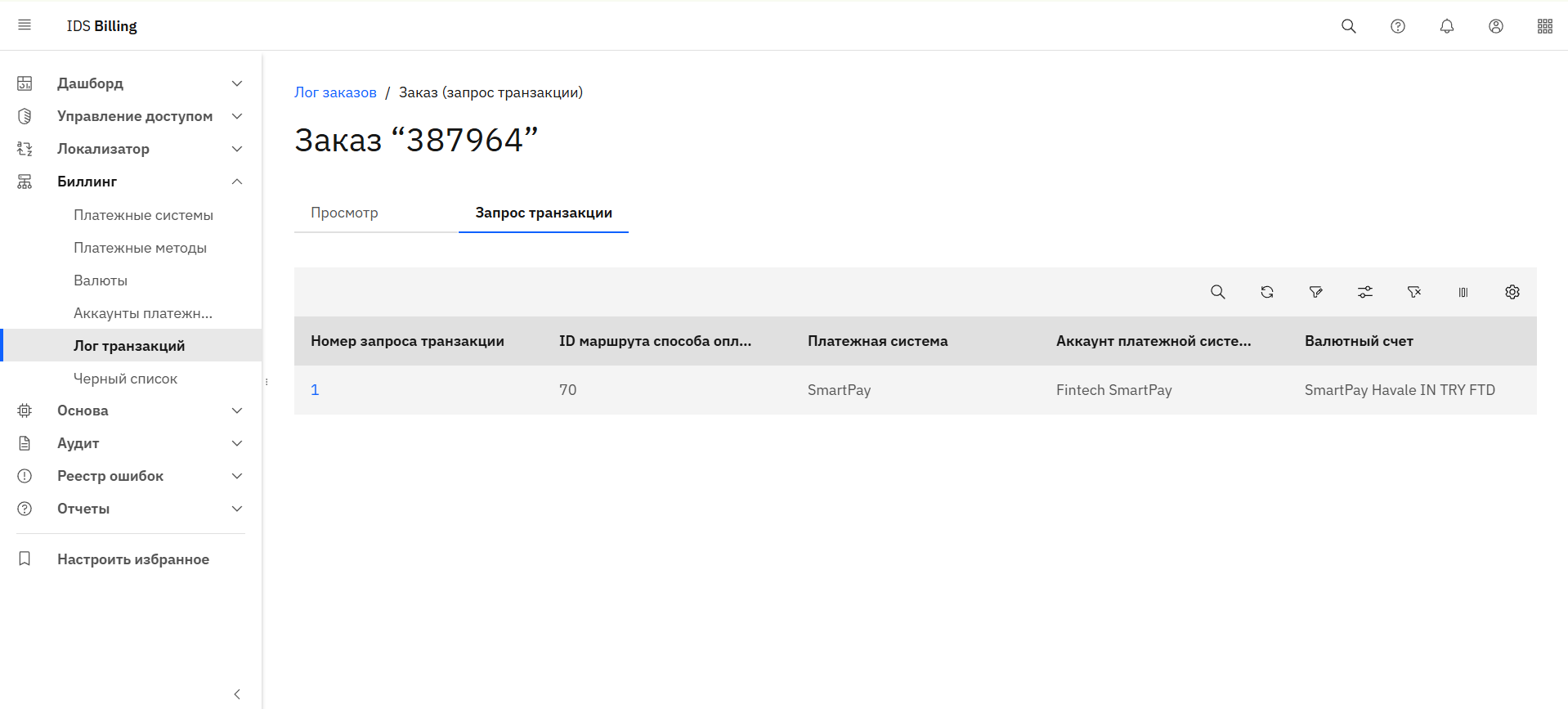Viewport: 1568px width, 709px height.
Task: Clear filters with the crossed funnel icon
Action: click(x=1413, y=292)
